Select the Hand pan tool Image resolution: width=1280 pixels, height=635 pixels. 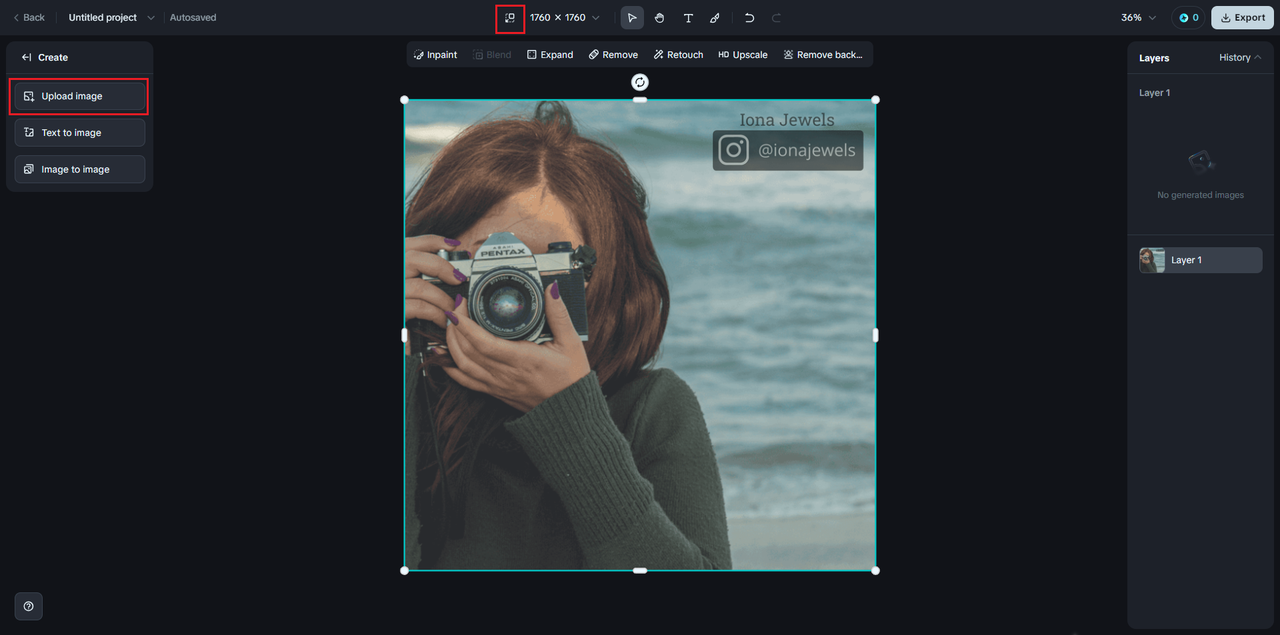tap(660, 18)
